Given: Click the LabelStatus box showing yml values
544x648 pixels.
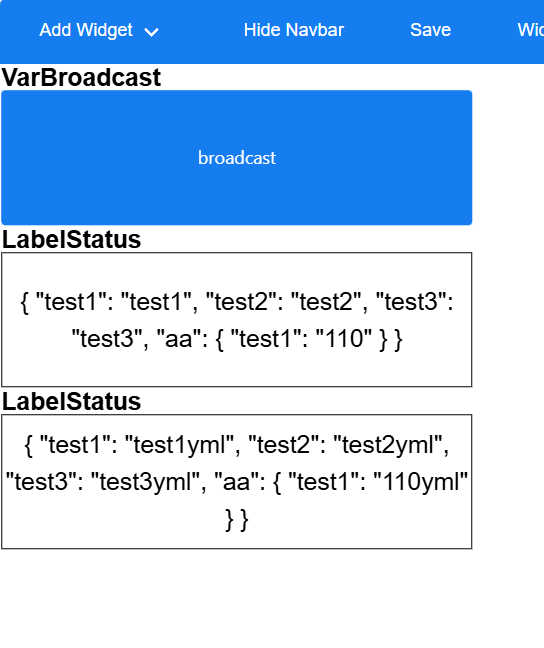Looking at the screenshot, I should pyautogui.click(x=236, y=481).
